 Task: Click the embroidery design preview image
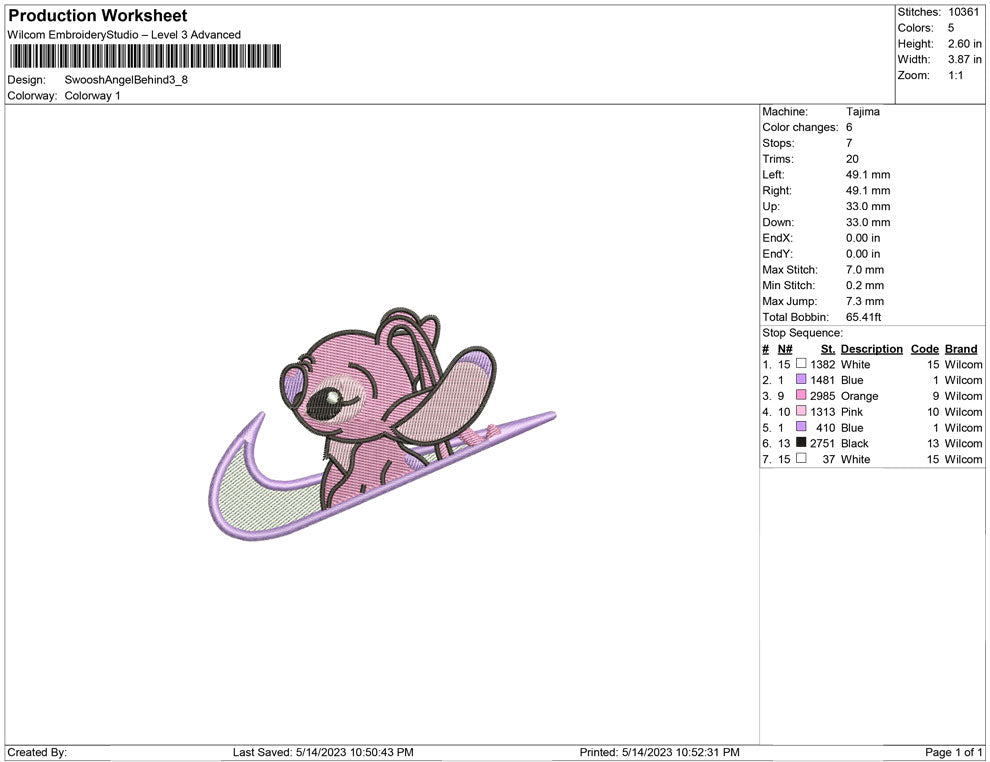(x=382, y=424)
